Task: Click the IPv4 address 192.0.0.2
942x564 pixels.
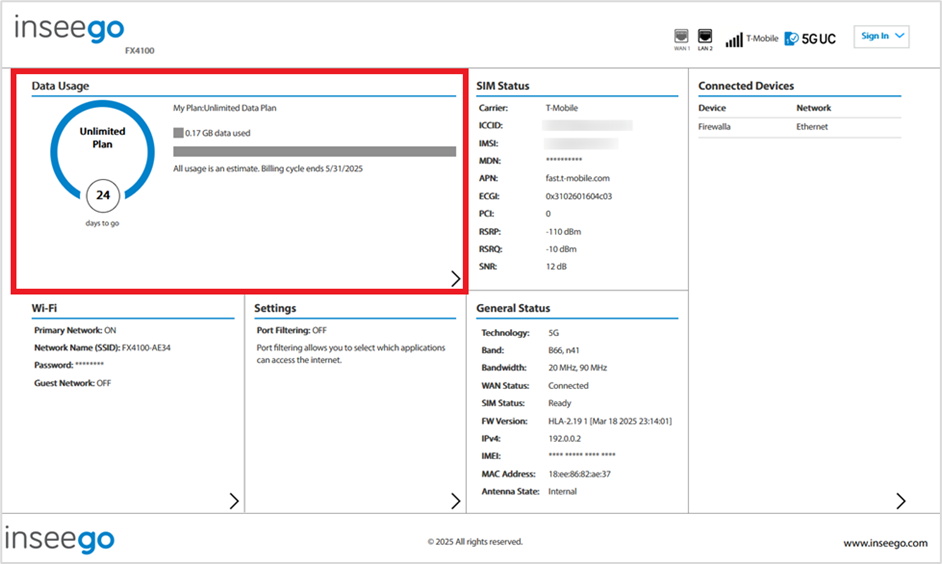Action: [564, 438]
